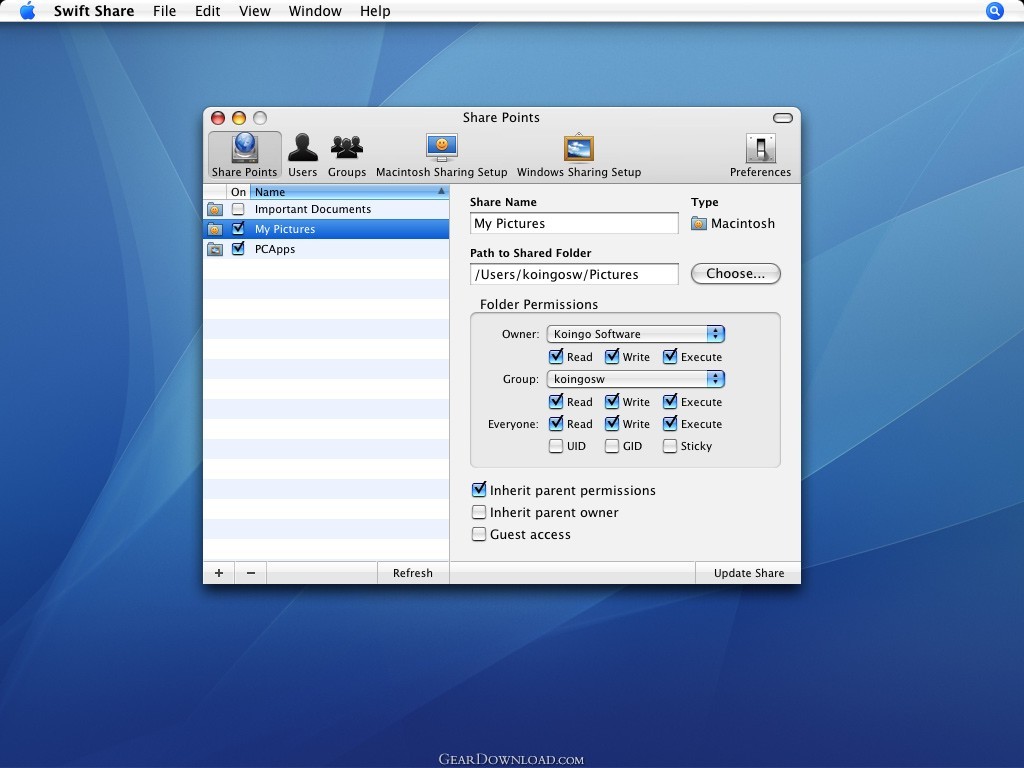1024x768 pixels.
Task: Click the My Pictures share folder icon
Action: 215,229
